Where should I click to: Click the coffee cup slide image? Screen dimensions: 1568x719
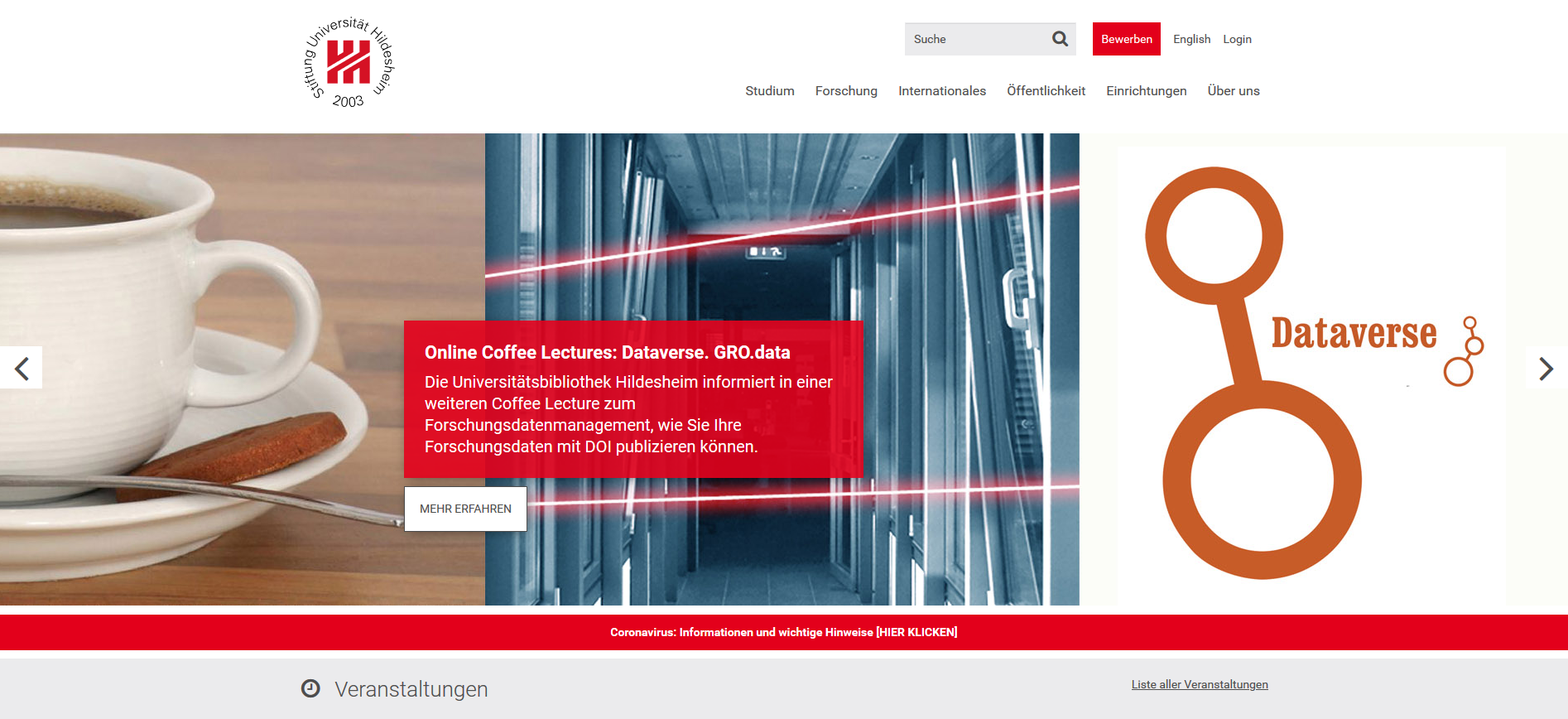point(243,369)
